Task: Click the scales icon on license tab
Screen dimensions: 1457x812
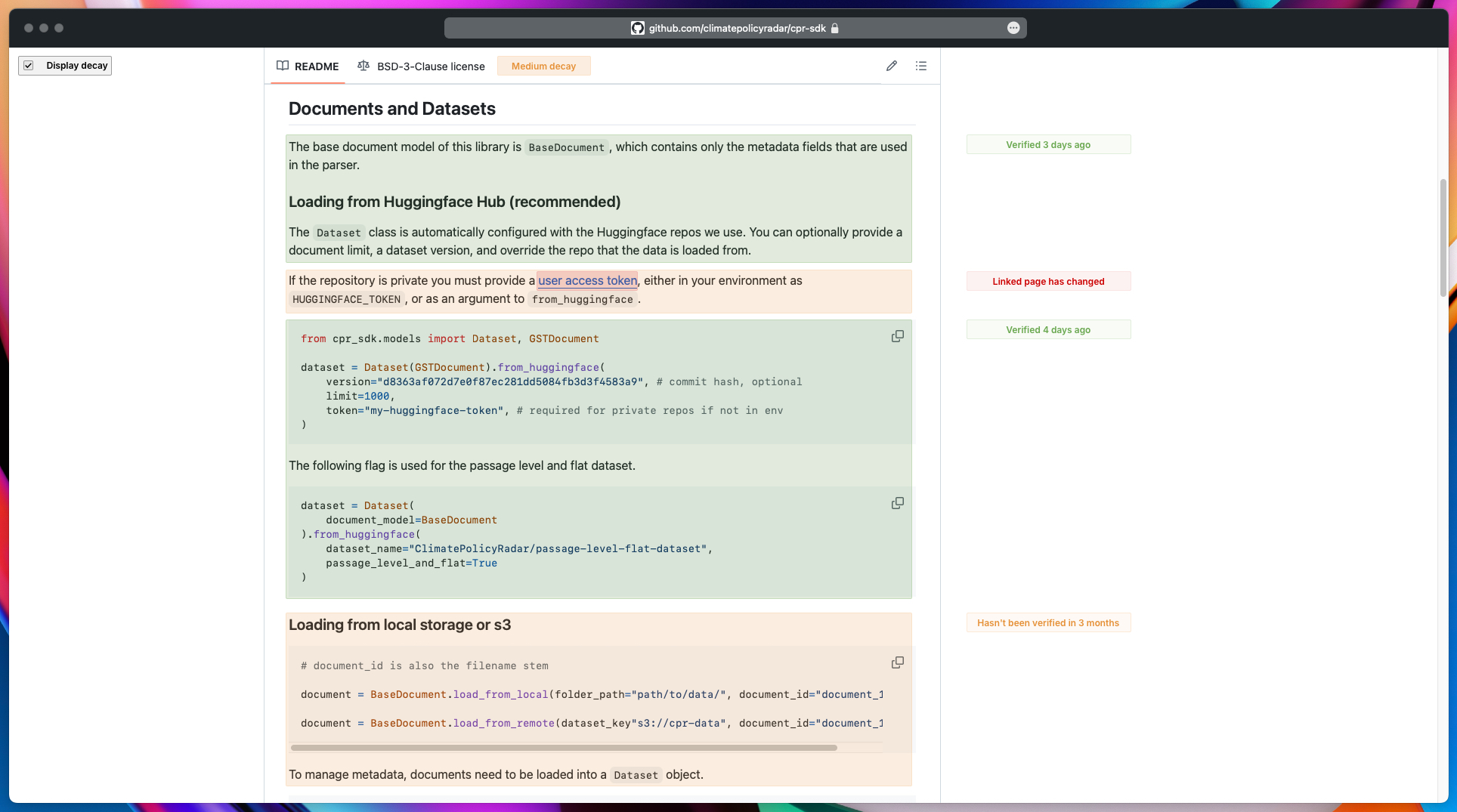Action: click(x=363, y=66)
